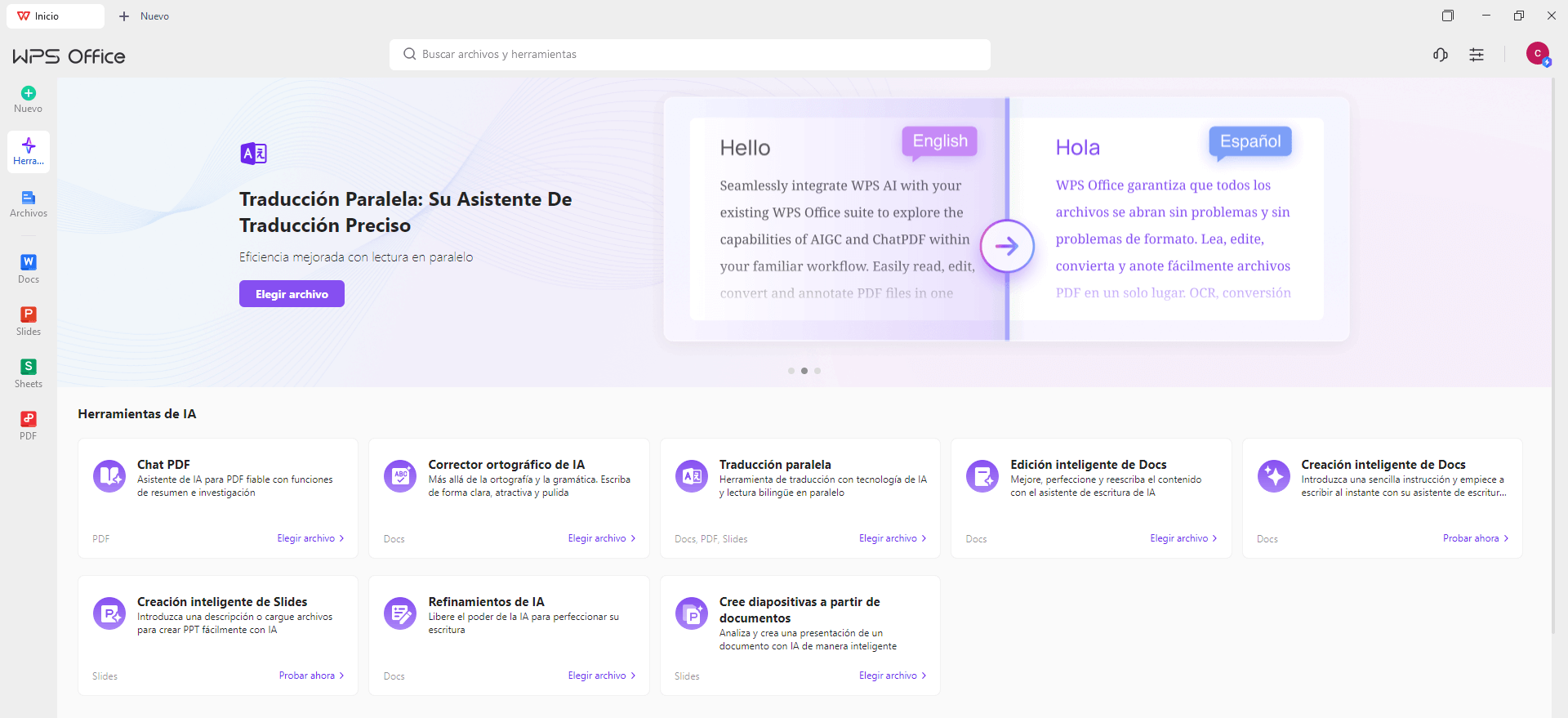The width and height of the screenshot is (1568, 718).
Task: Open the global settings sliders icon
Action: pyautogui.click(x=1477, y=55)
